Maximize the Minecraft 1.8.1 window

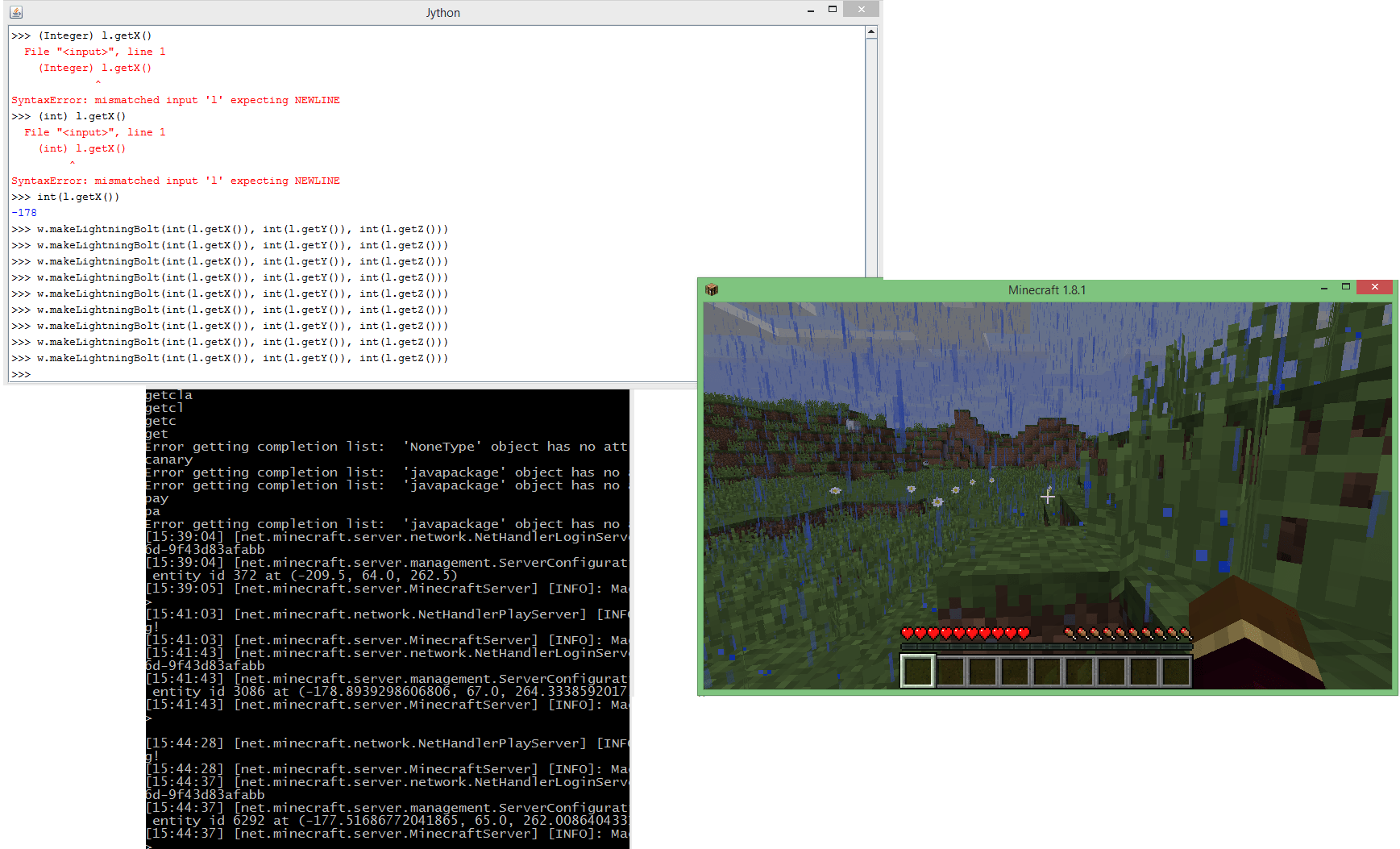point(1345,287)
